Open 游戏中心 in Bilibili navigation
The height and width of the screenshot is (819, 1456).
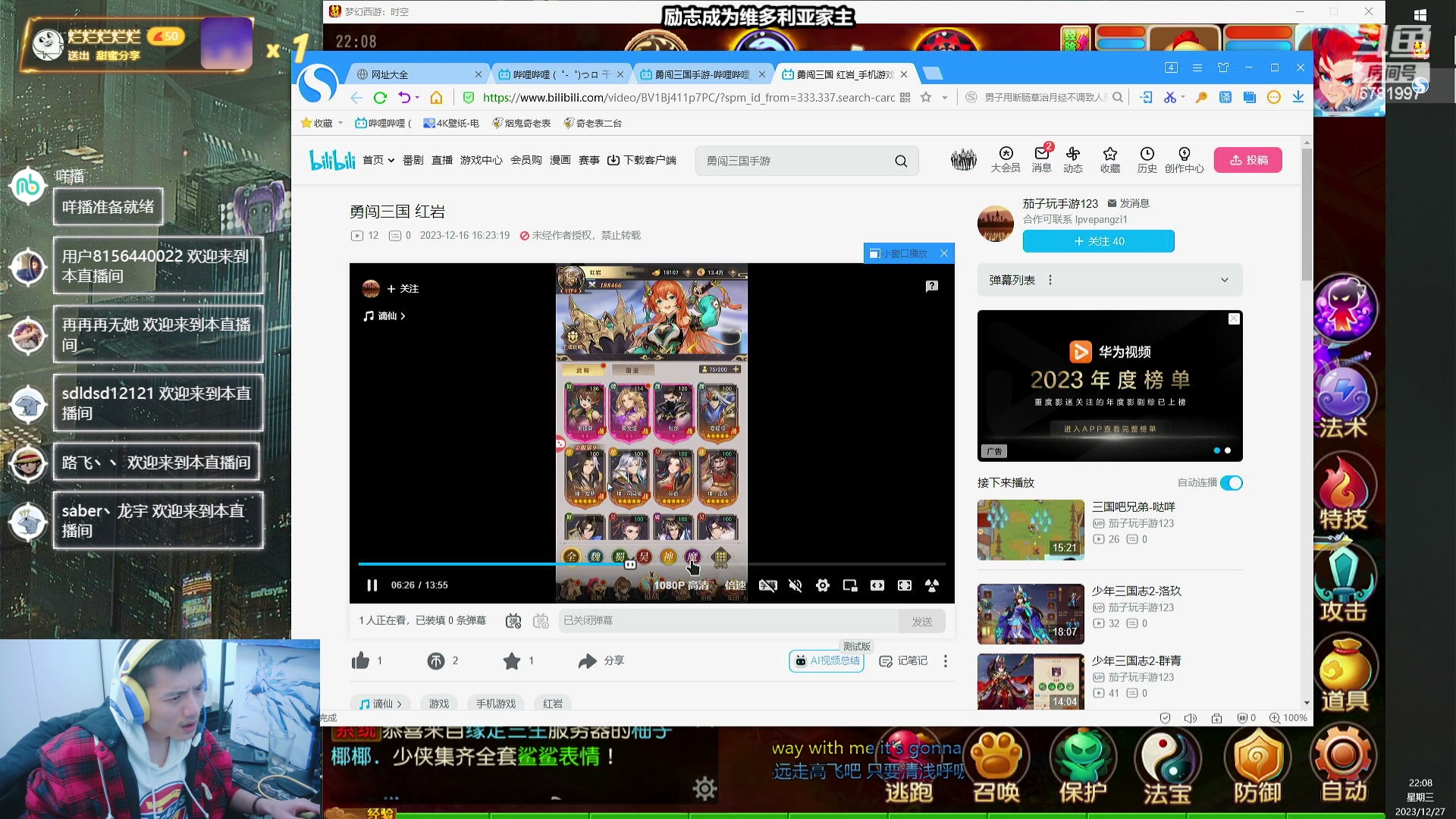pyautogui.click(x=482, y=160)
